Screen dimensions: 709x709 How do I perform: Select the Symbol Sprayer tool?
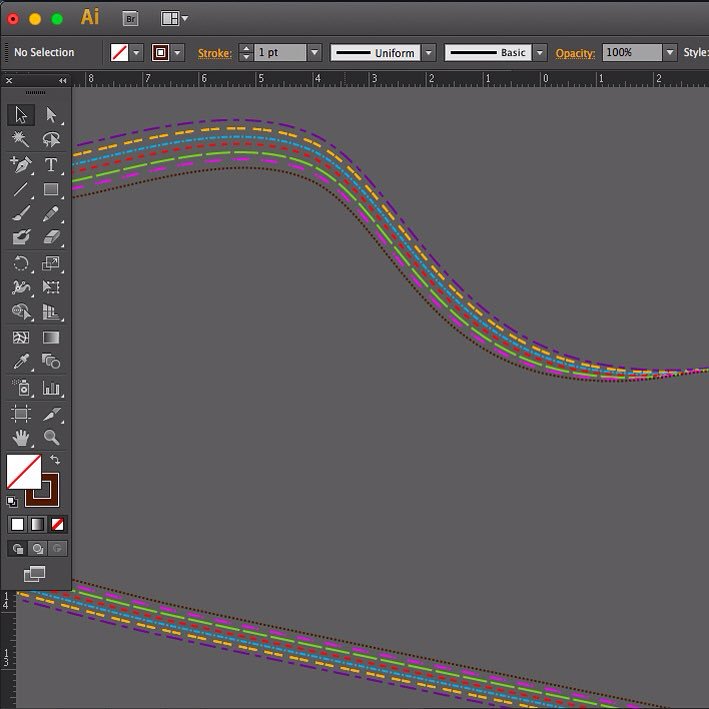(21, 388)
